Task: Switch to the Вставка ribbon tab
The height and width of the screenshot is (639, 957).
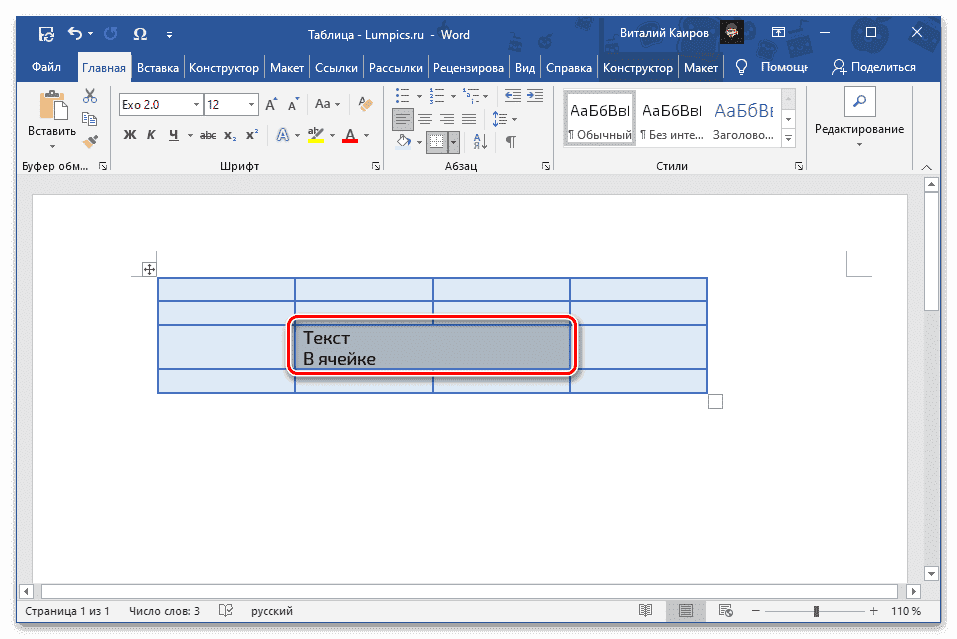Action: click(160, 68)
